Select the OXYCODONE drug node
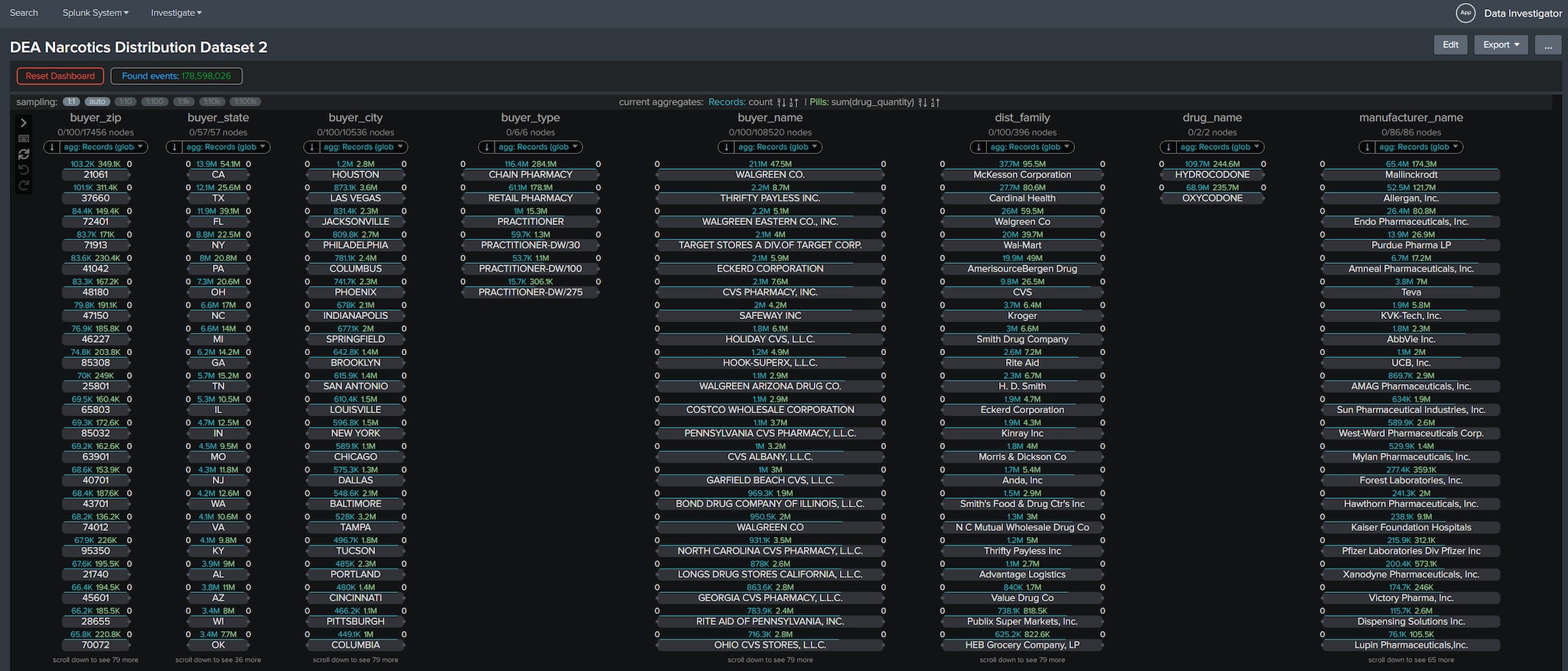Screen dimensions: 1568x671 1212,198
